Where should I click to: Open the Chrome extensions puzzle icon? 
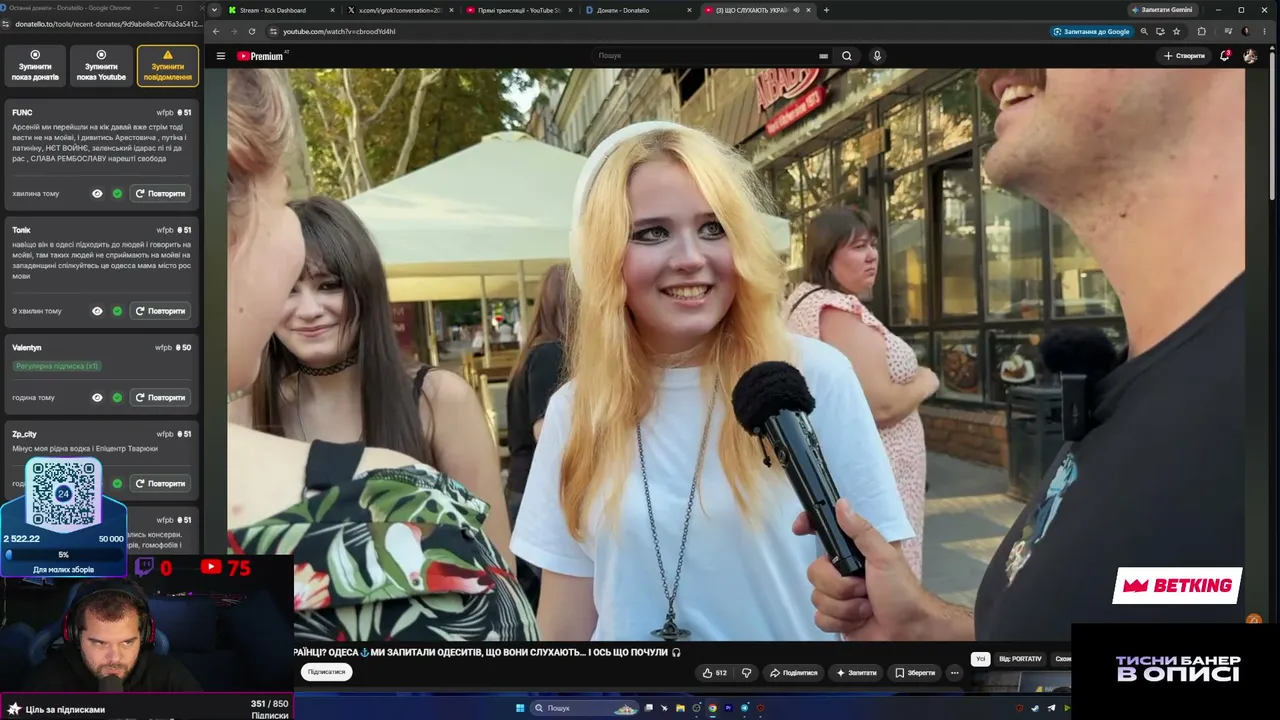pyautogui.click(x=1202, y=31)
